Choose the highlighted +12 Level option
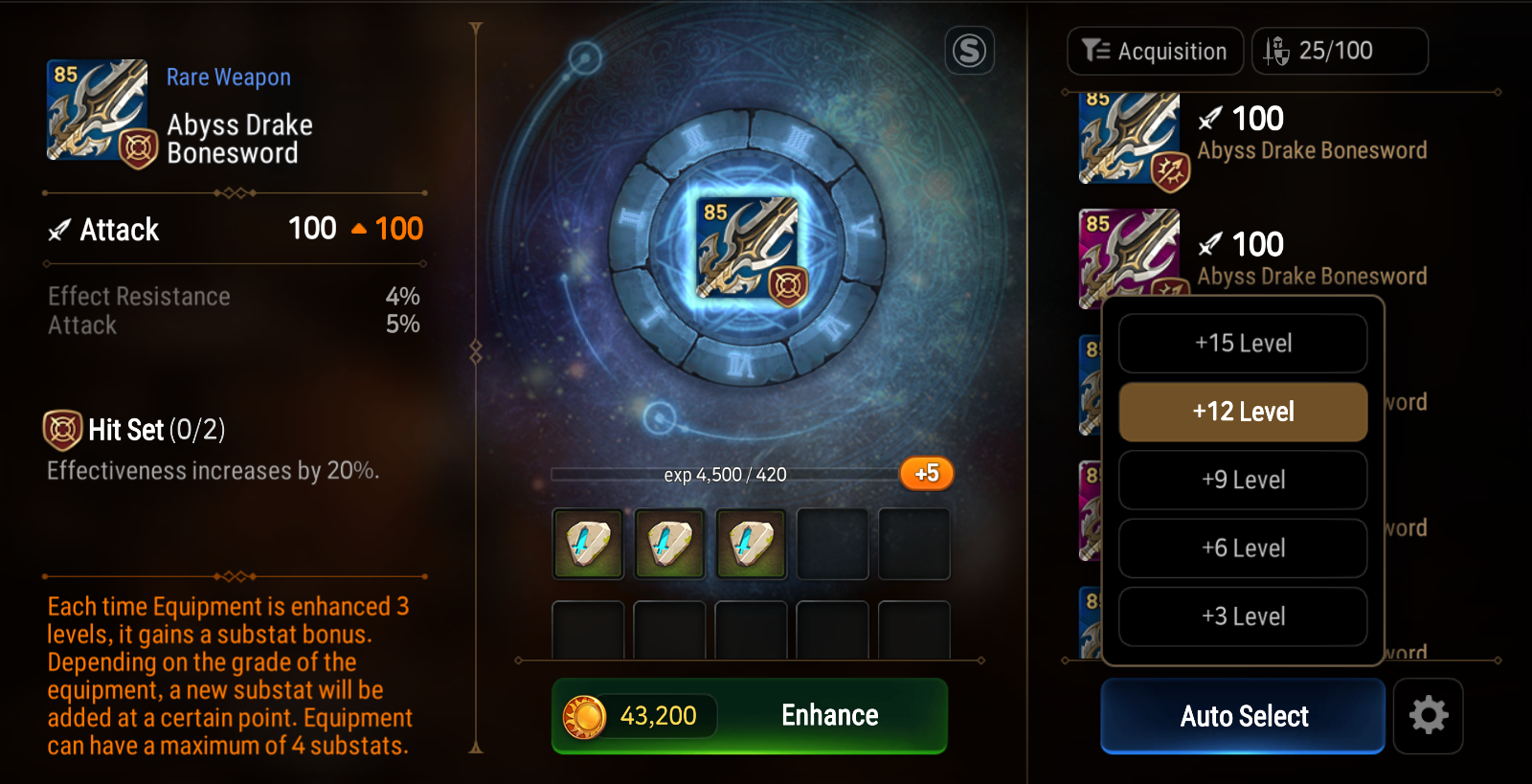1532x784 pixels. (x=1243, y=412)
